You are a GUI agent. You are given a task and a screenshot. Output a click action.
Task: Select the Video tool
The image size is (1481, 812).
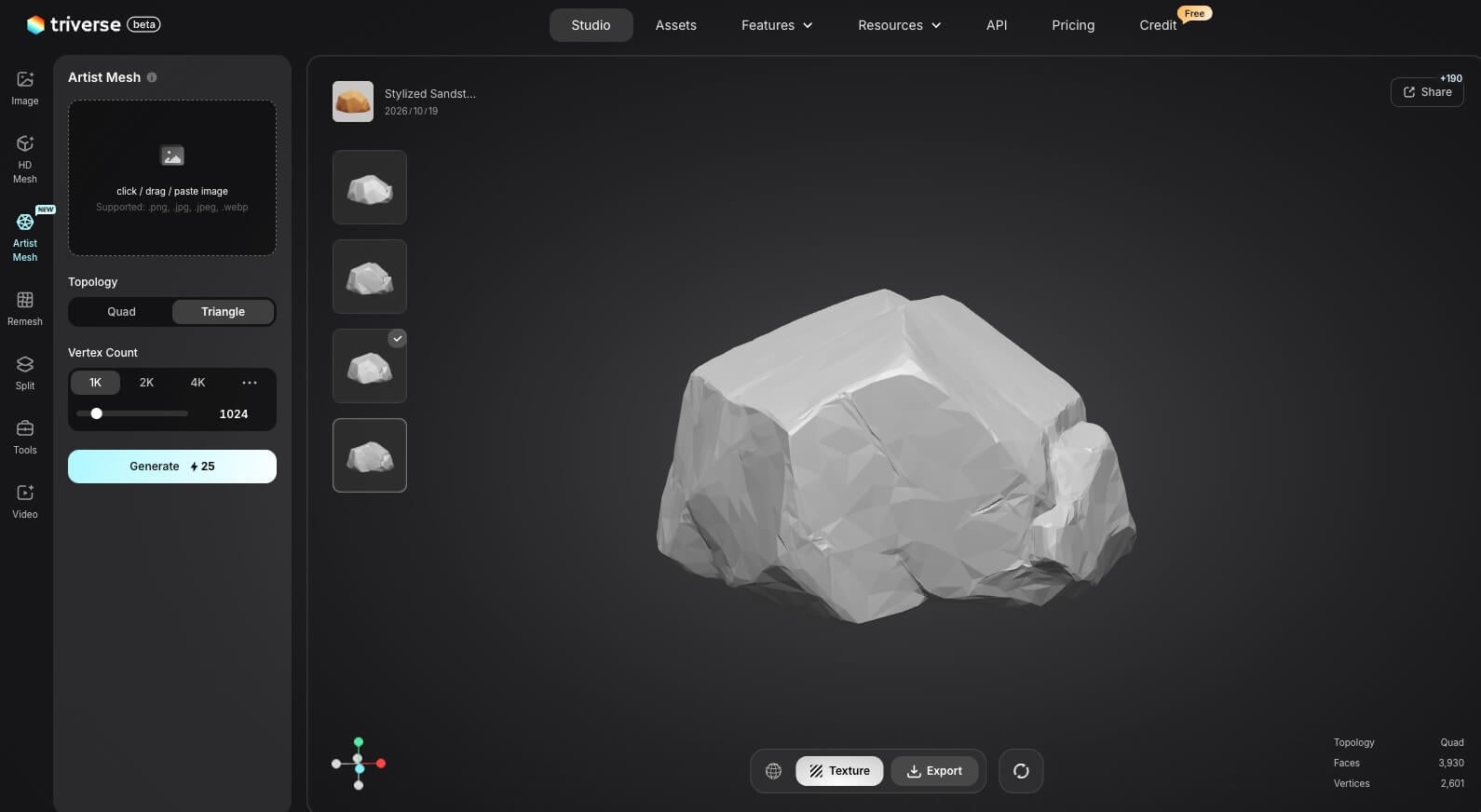[25, 501]
